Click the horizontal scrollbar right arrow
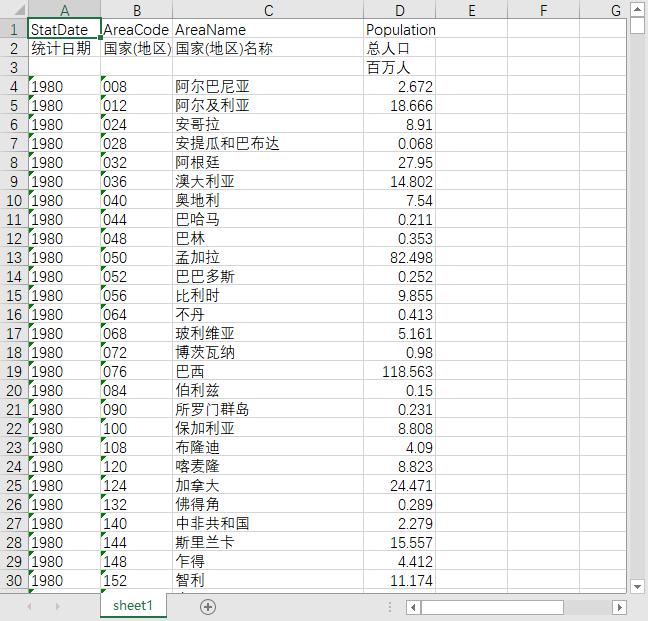The height and width of the screenshot is (621, 648). click(x=619, y=607)
